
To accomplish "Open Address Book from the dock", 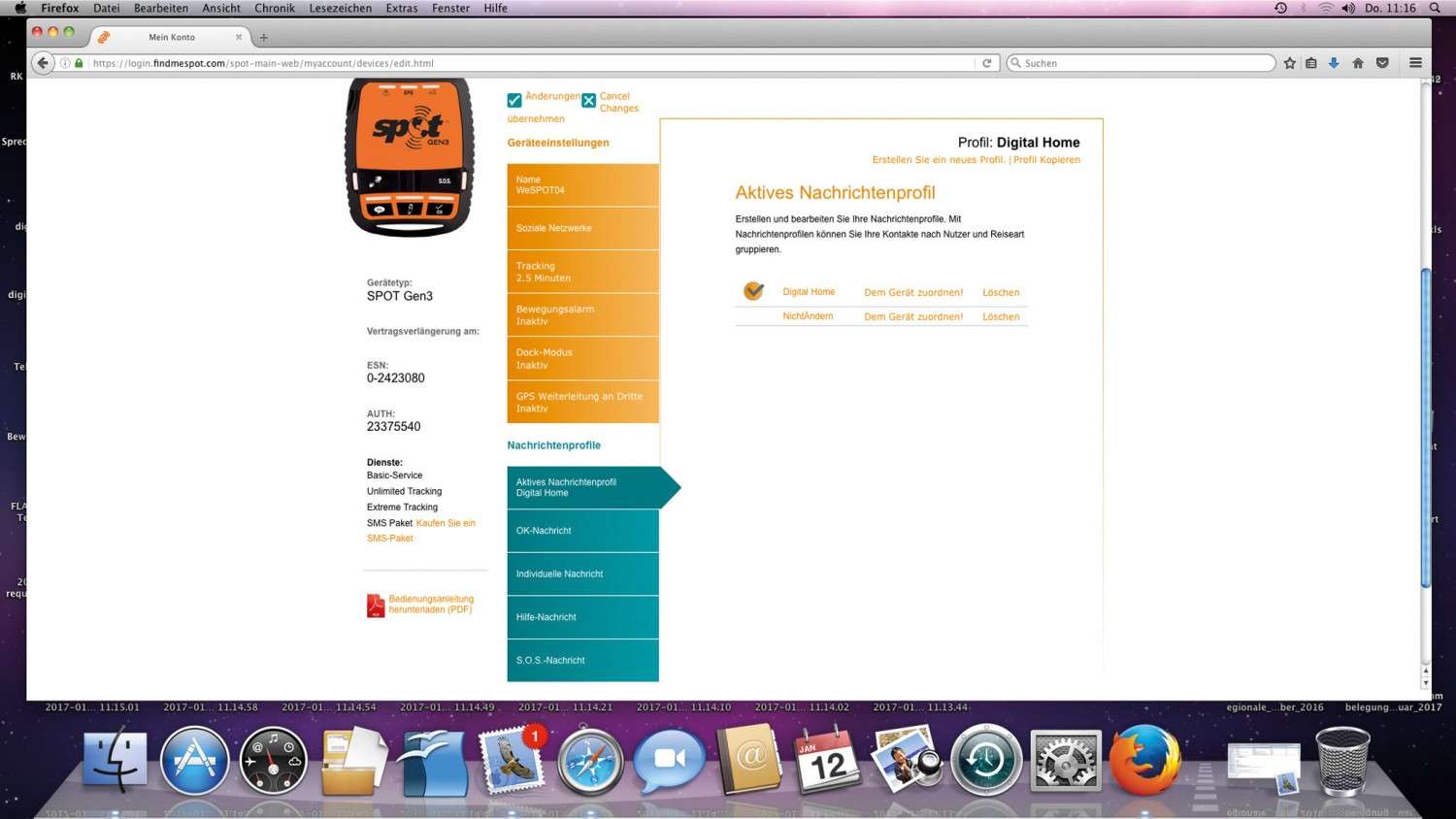I will pyautogui.click(x=748, y=758).
